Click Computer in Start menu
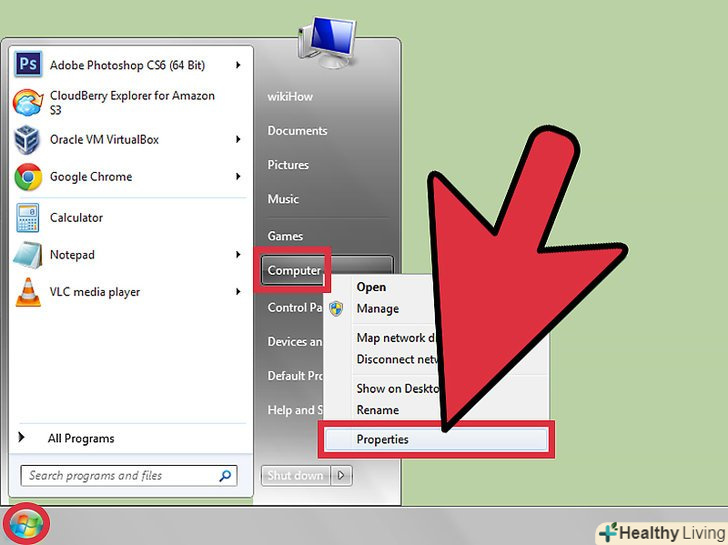The image size is (728, 545). click(x=294, y=270)
